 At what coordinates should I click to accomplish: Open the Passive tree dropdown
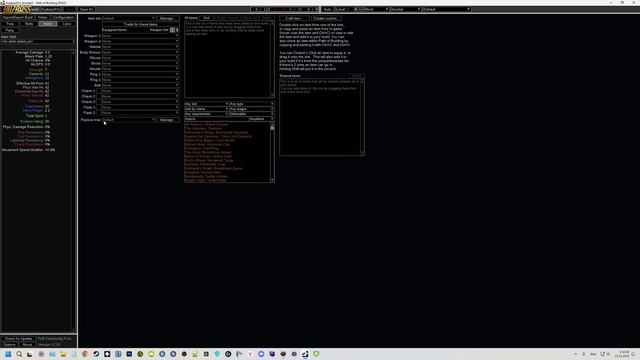tap(129, 120)
